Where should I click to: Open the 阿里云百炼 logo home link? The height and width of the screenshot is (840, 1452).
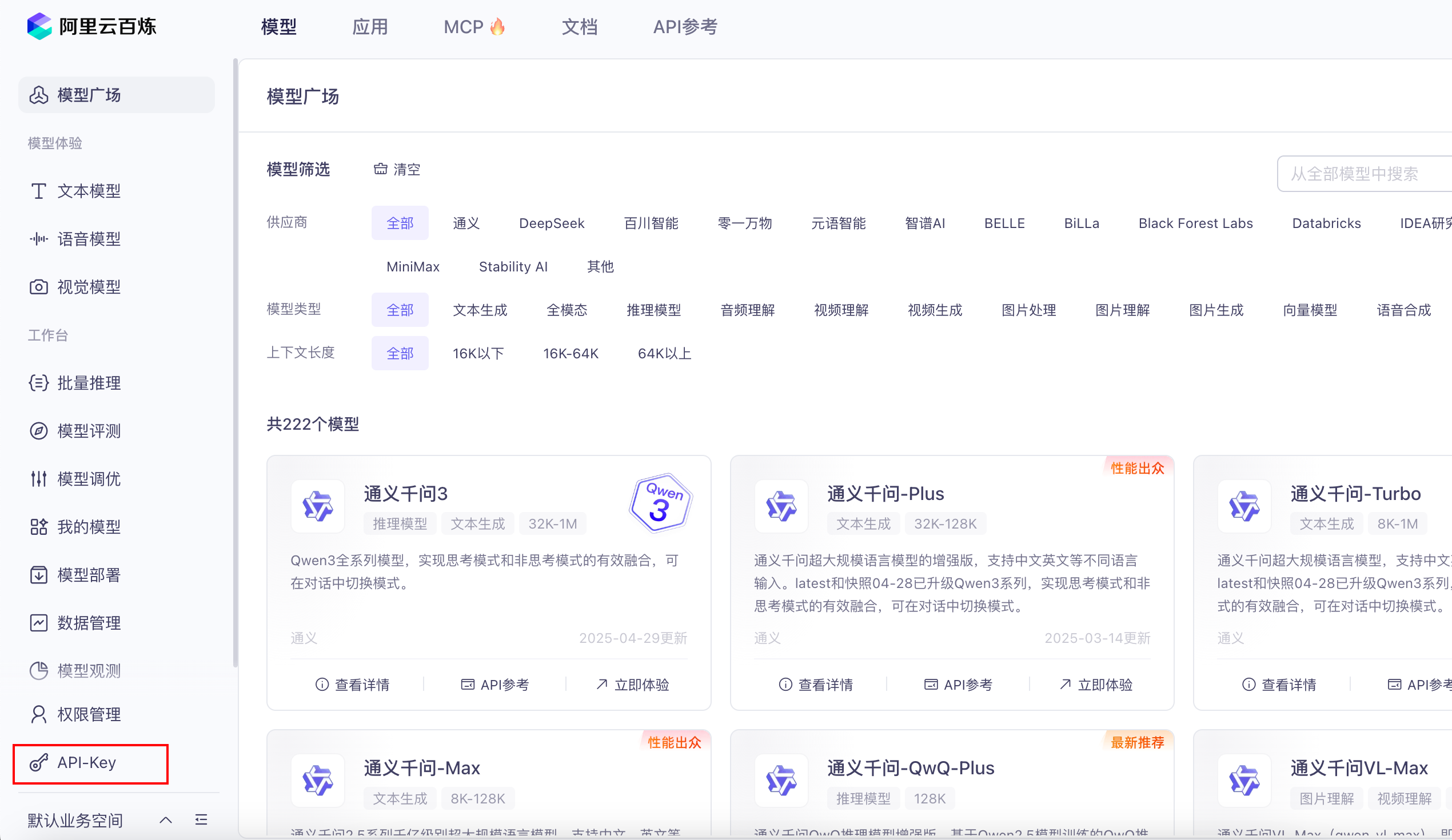point(91,26)
